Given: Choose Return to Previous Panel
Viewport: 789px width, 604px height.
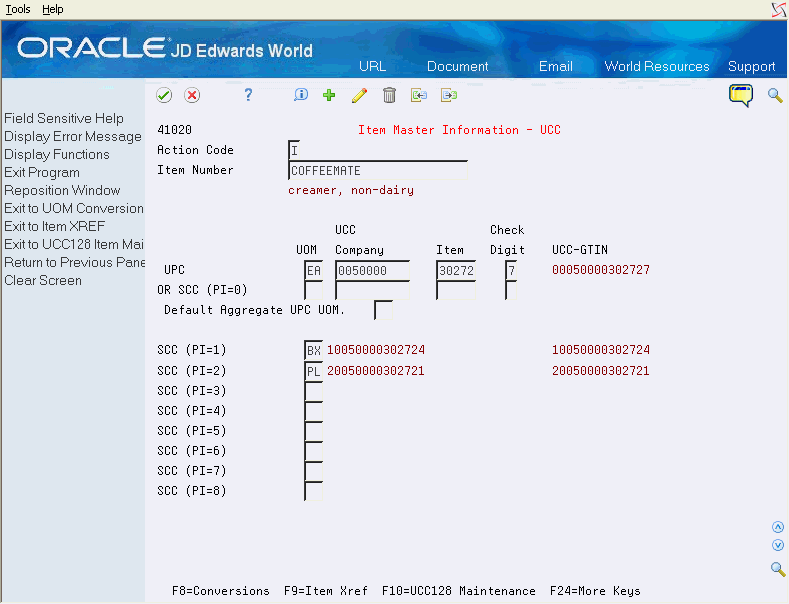Looking at the screenshot, I should [74, 263].
